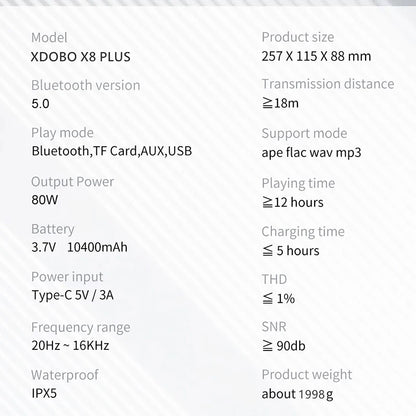Click the ≧ 90db SNR value
This screenshot has width=416, height=416.
click(284, 346)
